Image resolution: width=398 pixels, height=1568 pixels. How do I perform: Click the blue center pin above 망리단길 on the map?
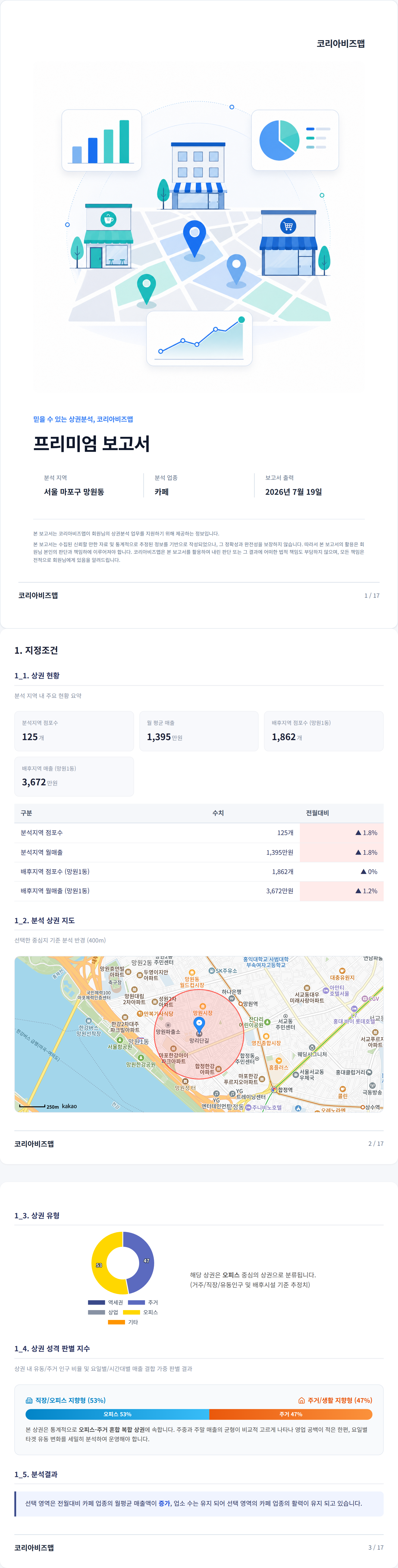[x=199, y=1026]
